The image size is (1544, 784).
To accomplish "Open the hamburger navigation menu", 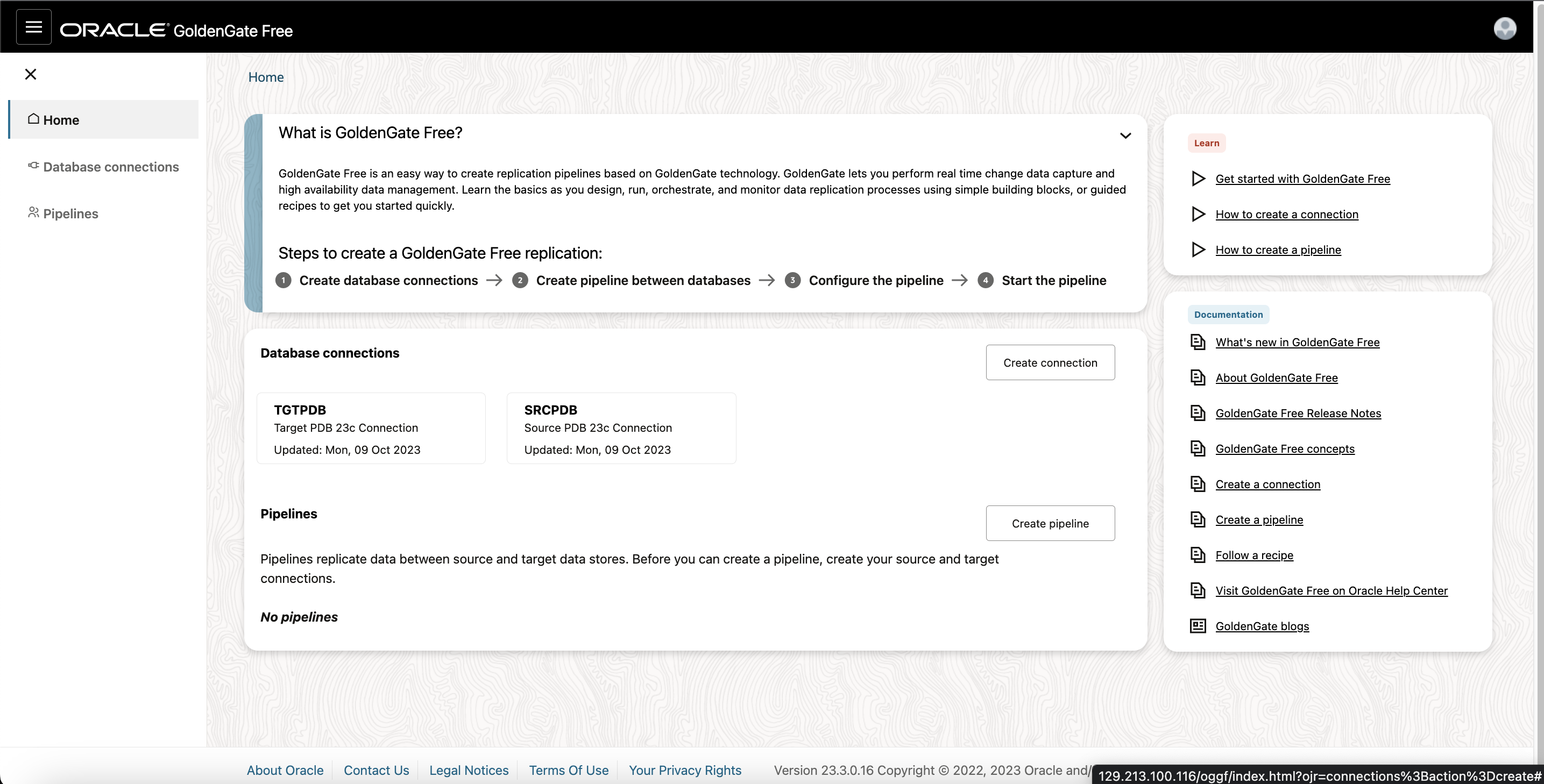I will (x=33, y=26).
